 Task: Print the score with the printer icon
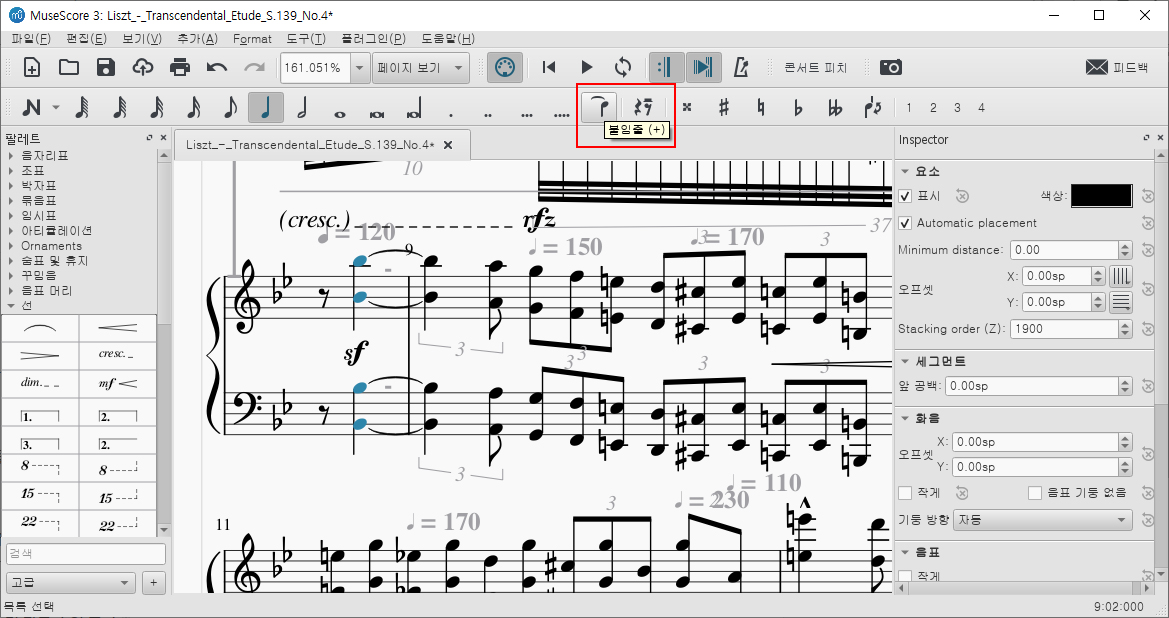[x=180, y=68]
